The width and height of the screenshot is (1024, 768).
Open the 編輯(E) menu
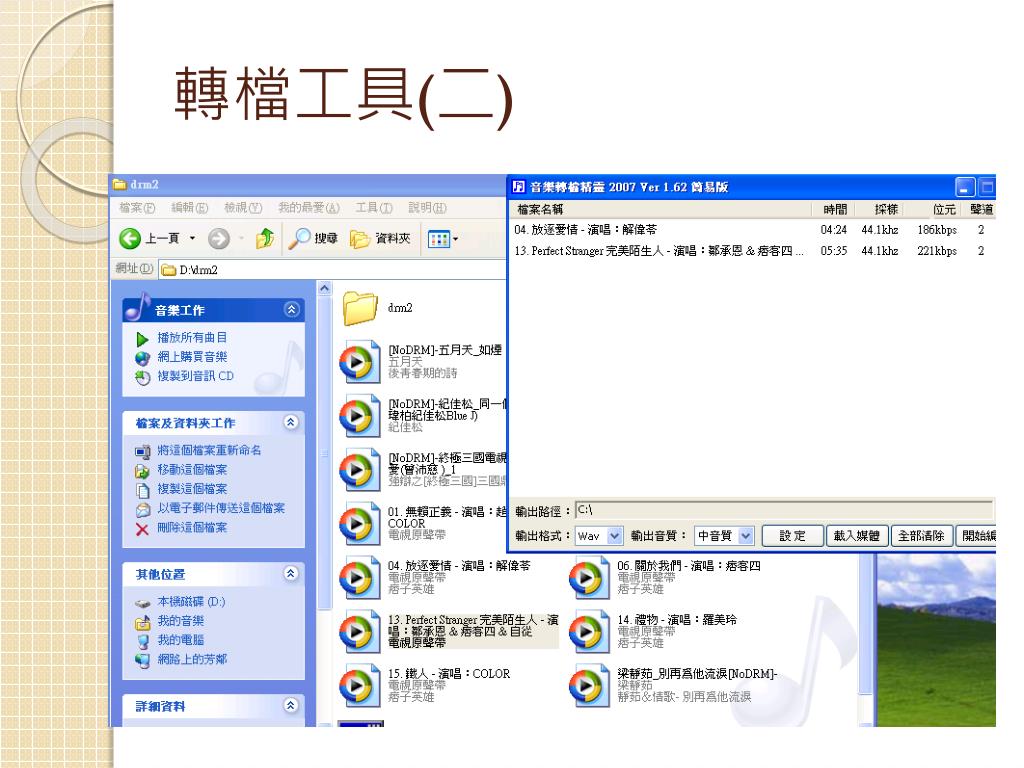pos(189,208)
